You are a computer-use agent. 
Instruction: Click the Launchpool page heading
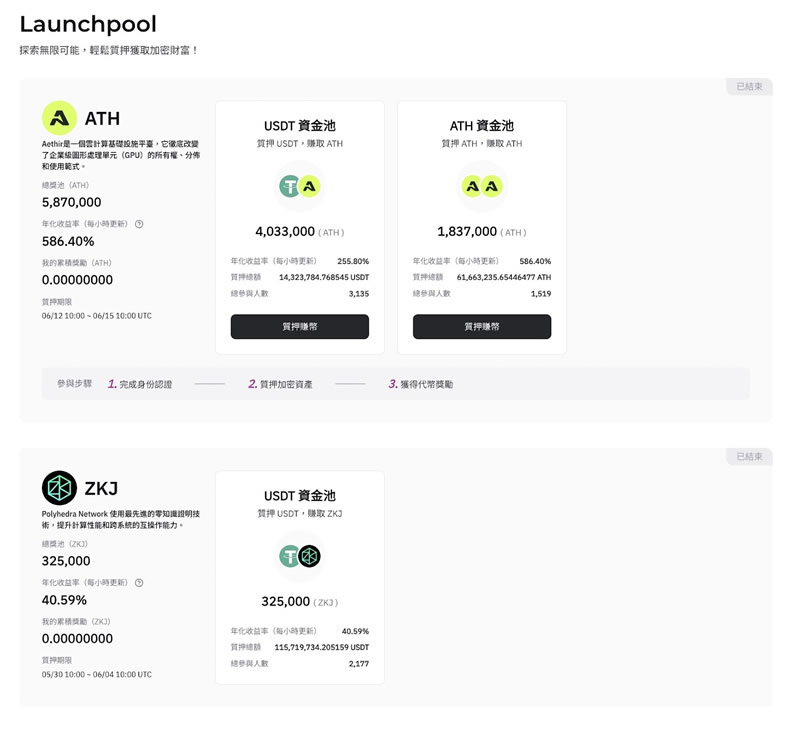coord(88,24)
